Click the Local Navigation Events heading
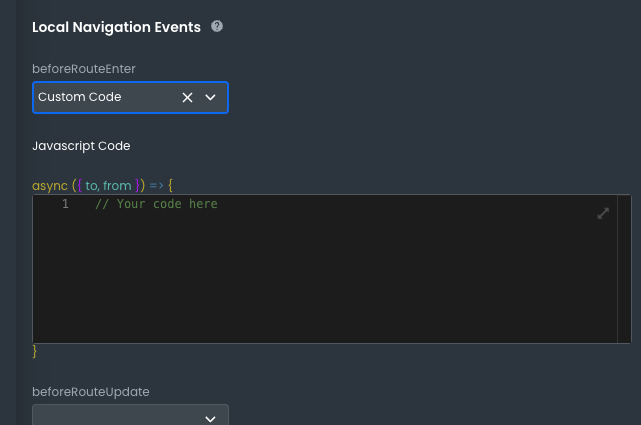 [x=116, y=27]
